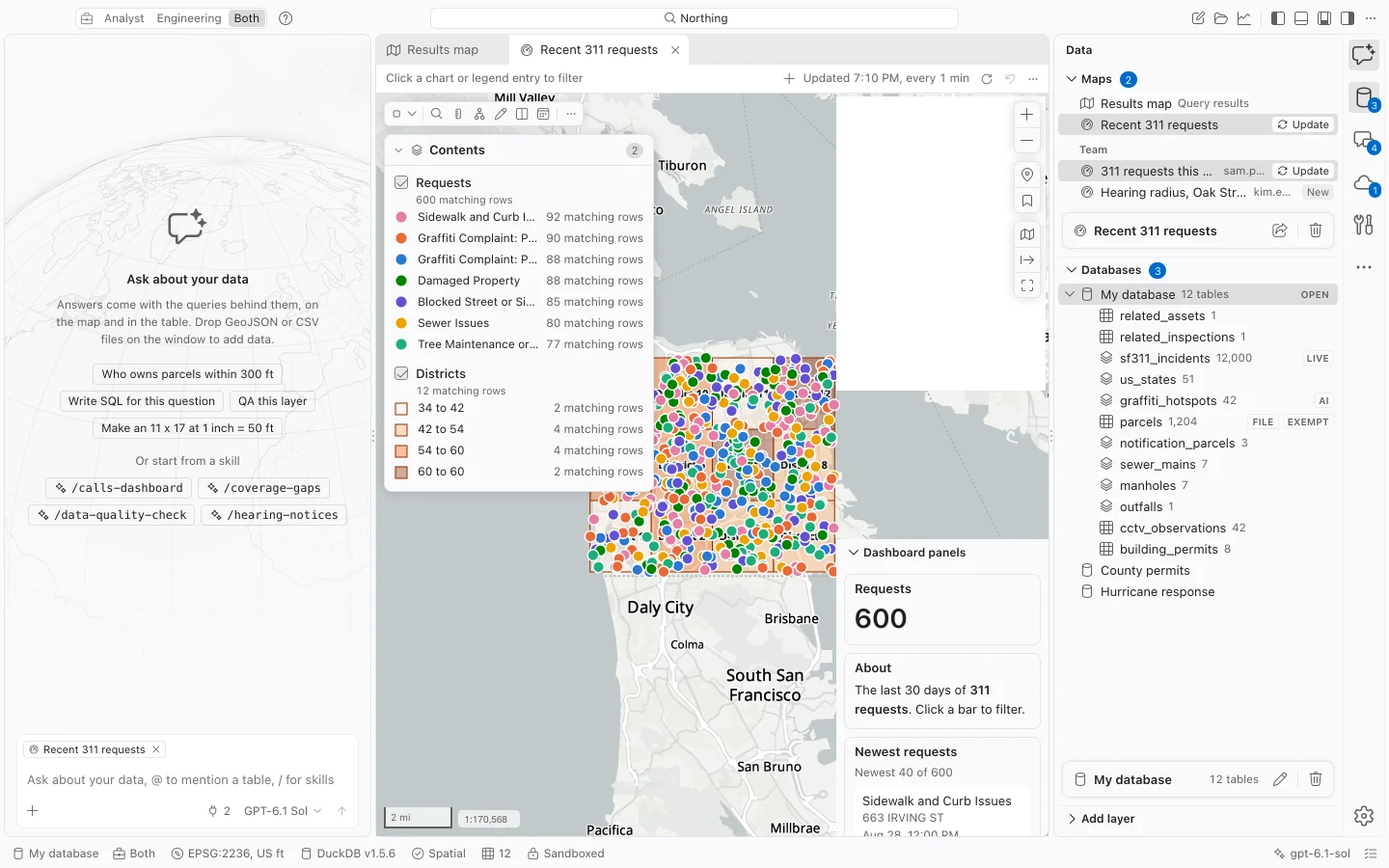This screenshot has height=868, width=1389.
Task: Click the refresh icon next to Updated 7:10 PM
Action: [987, 79]
